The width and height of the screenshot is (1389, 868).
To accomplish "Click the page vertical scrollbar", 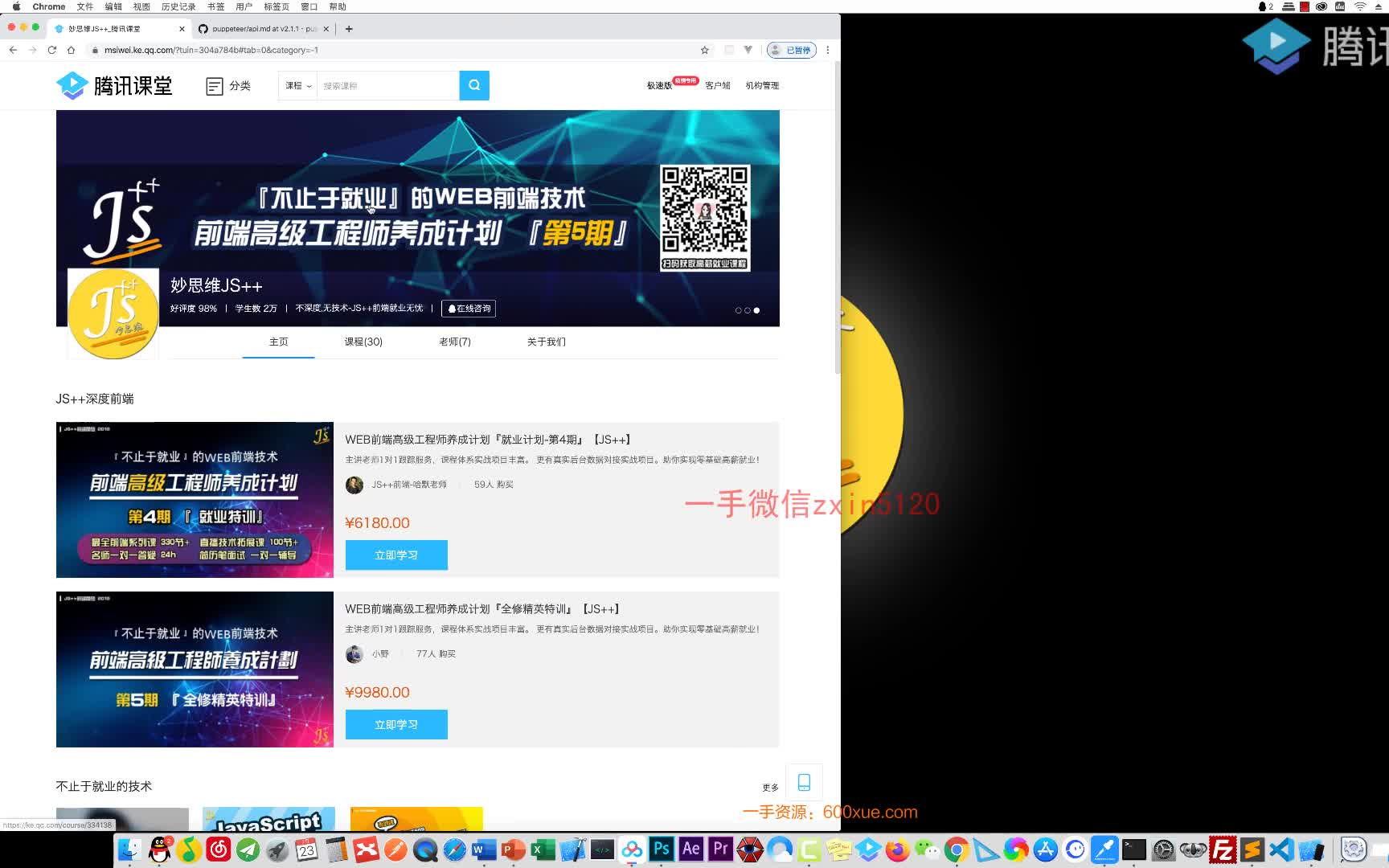I will (x=838, y=217).
